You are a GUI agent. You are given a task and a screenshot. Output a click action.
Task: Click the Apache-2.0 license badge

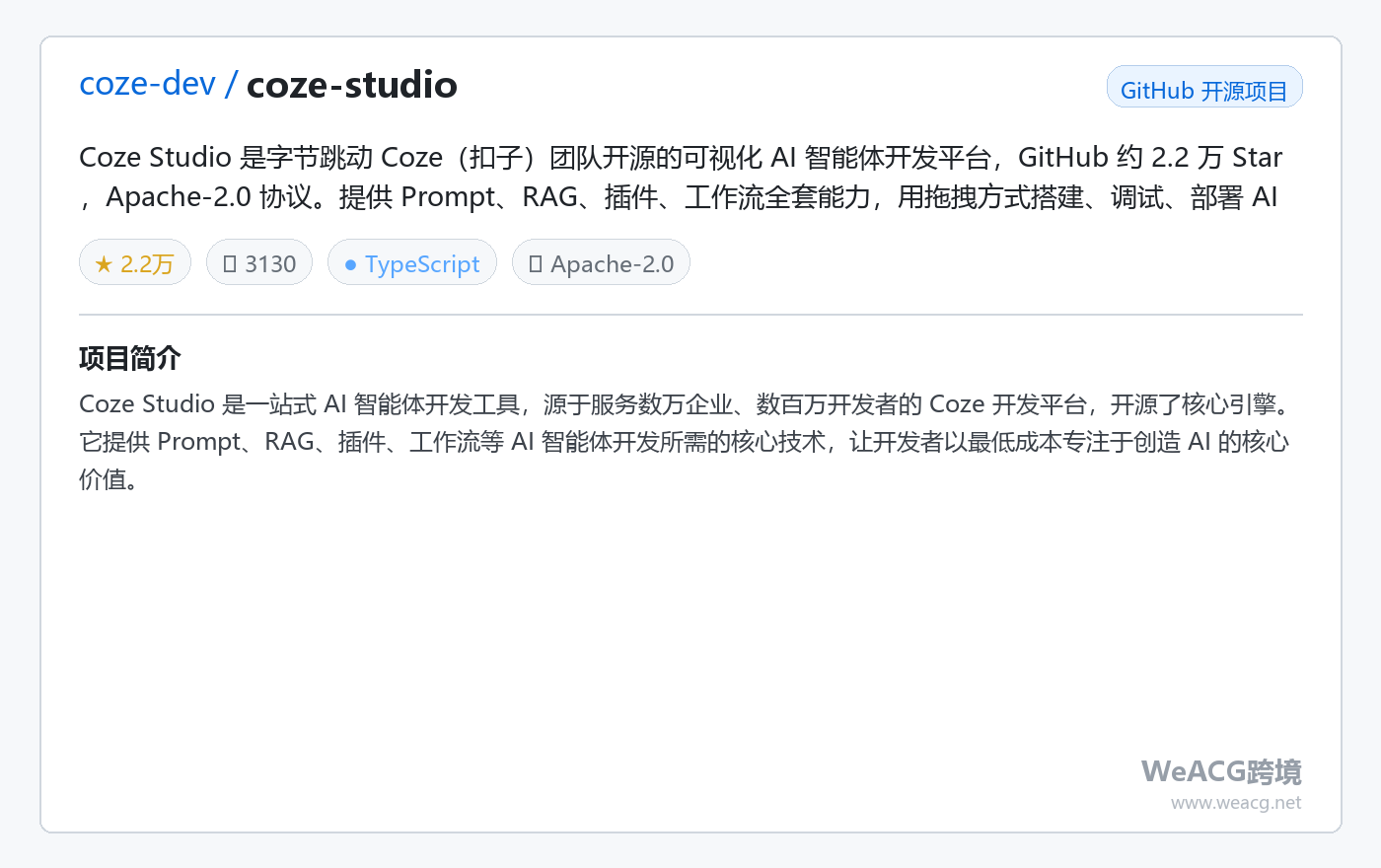click(x=601, y=262)
